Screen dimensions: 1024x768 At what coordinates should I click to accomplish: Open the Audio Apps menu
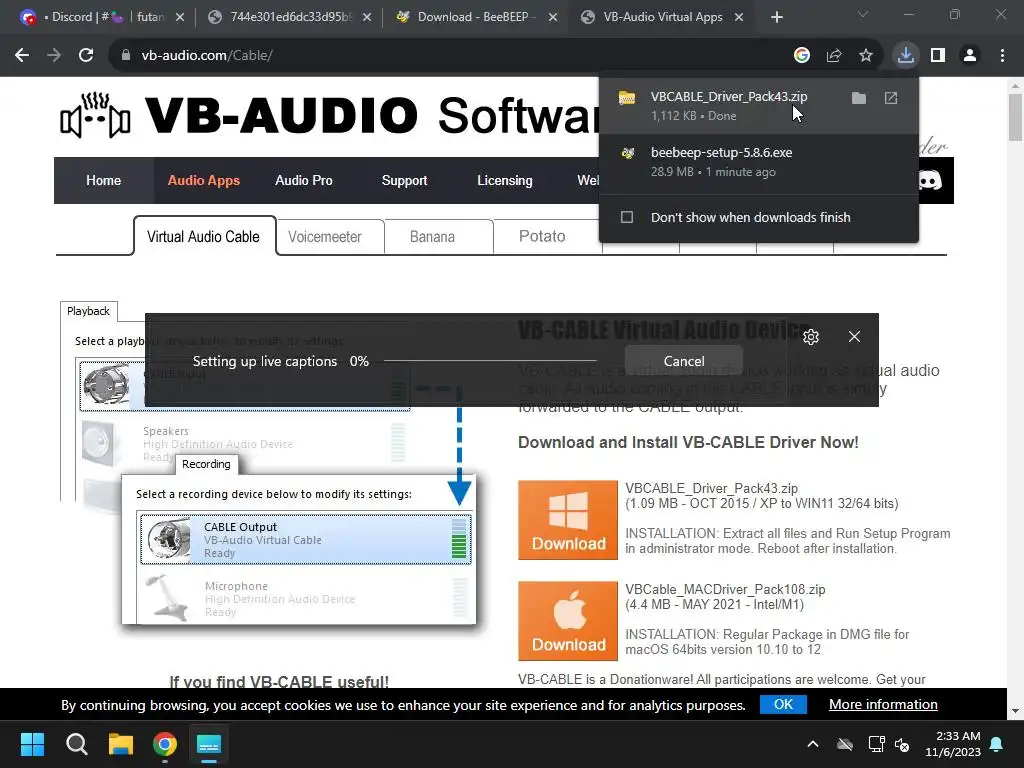coord(204,180)
